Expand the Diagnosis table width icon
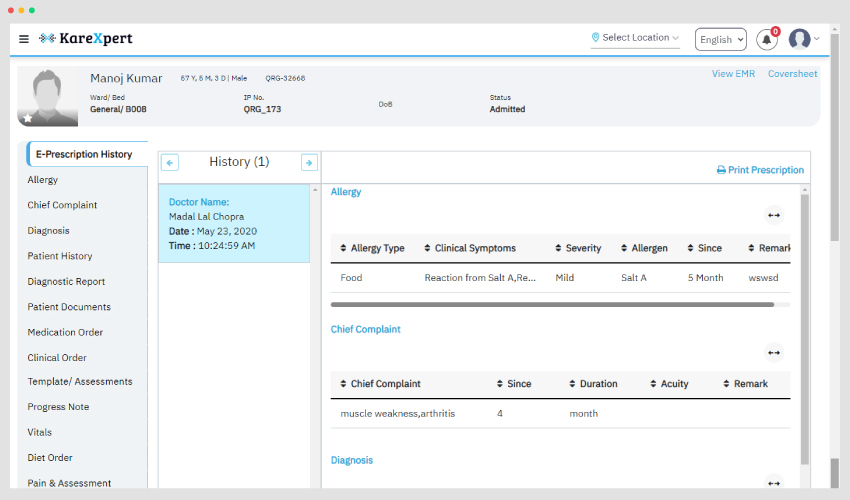 774,483
